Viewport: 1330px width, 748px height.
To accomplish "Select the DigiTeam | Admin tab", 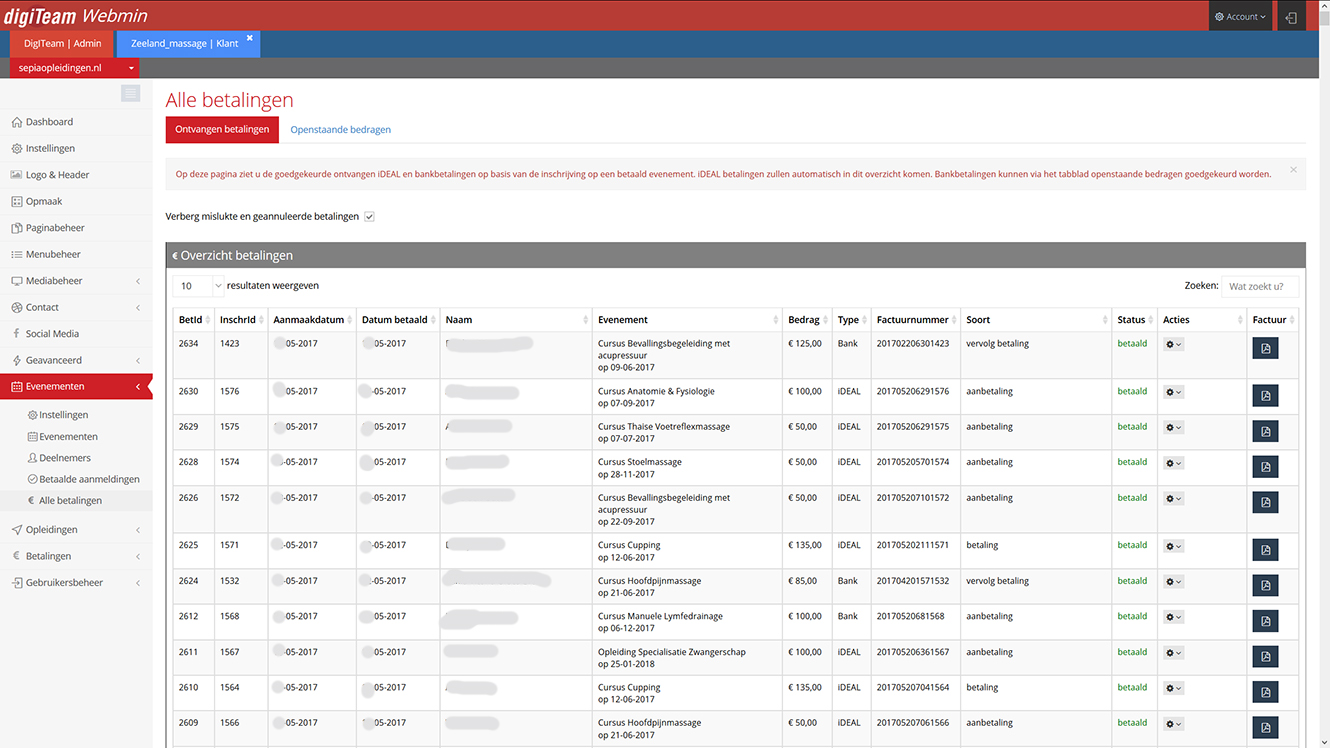I will point(62,44).
